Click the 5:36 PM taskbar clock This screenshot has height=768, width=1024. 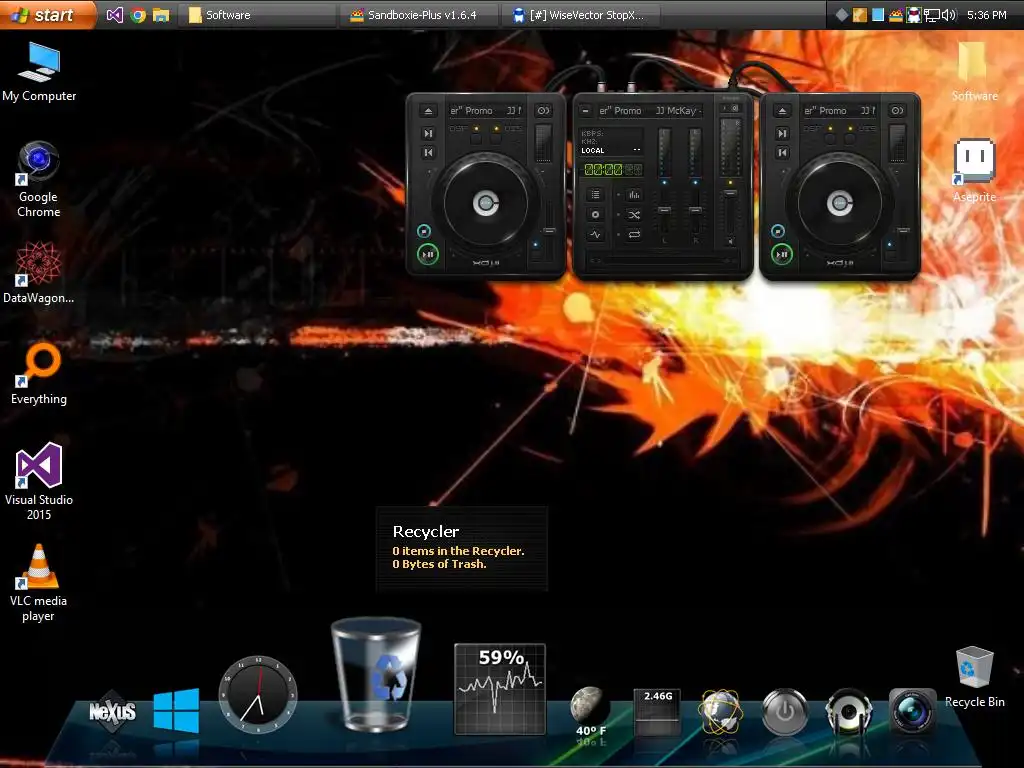986,14
